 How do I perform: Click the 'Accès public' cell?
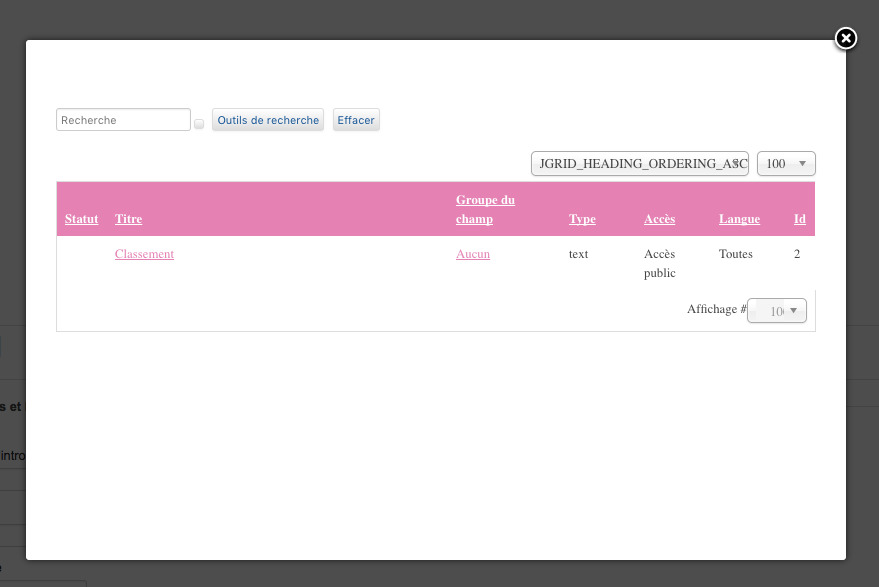coord(660,263)
